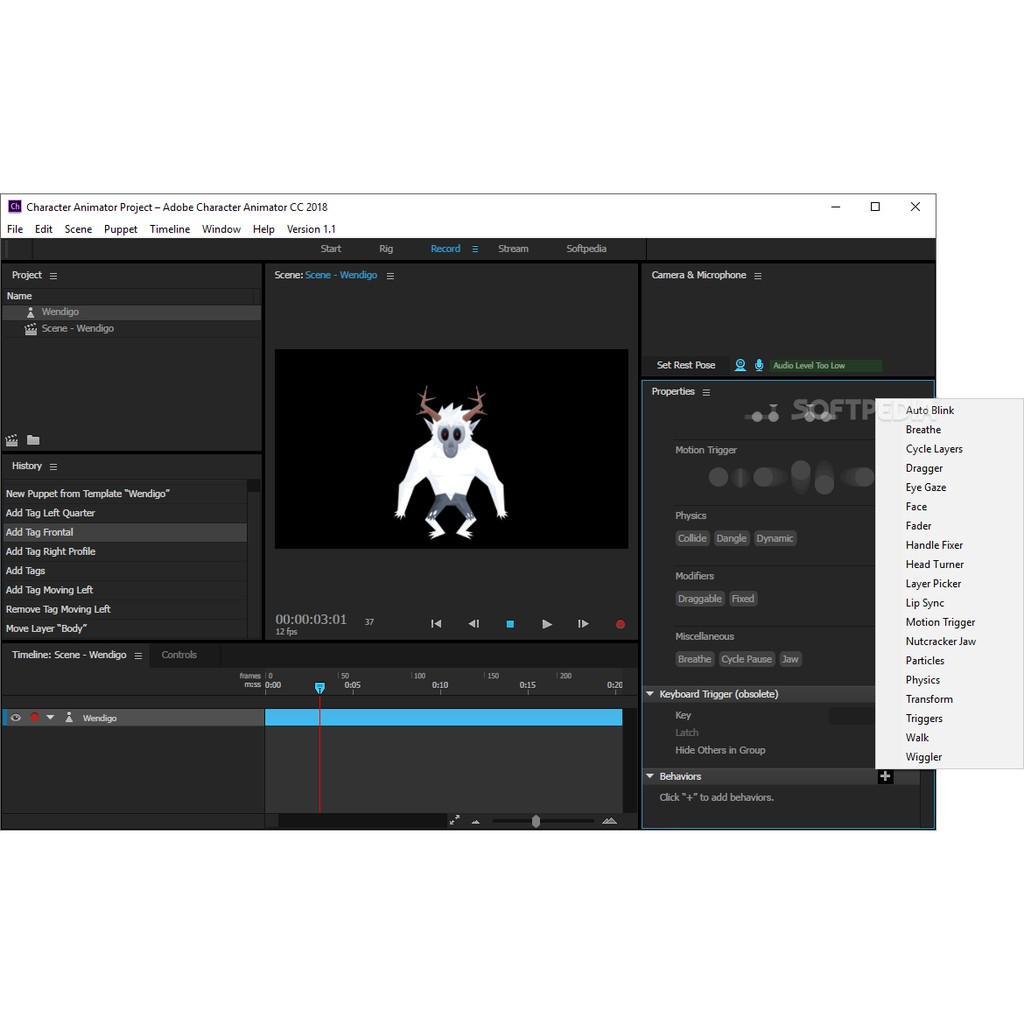1024x1024 pixels.
Task: Select Remove Tag Moving Left history entry
Action: tap(125, 609)
